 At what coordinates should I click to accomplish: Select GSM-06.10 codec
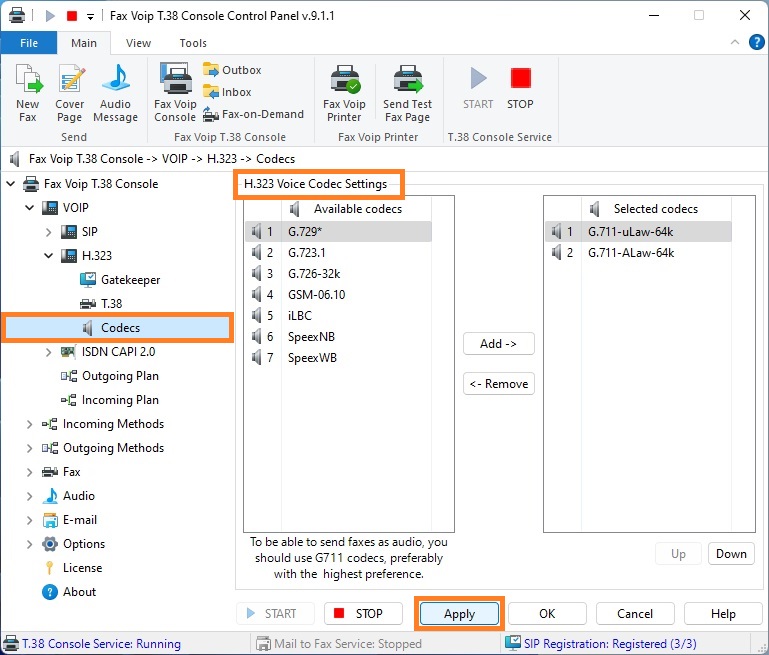pos(338,295)
